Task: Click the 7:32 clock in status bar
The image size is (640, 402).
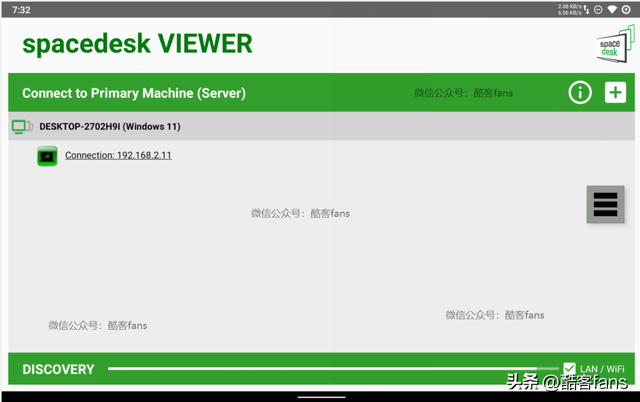Action: click(21, 10)
